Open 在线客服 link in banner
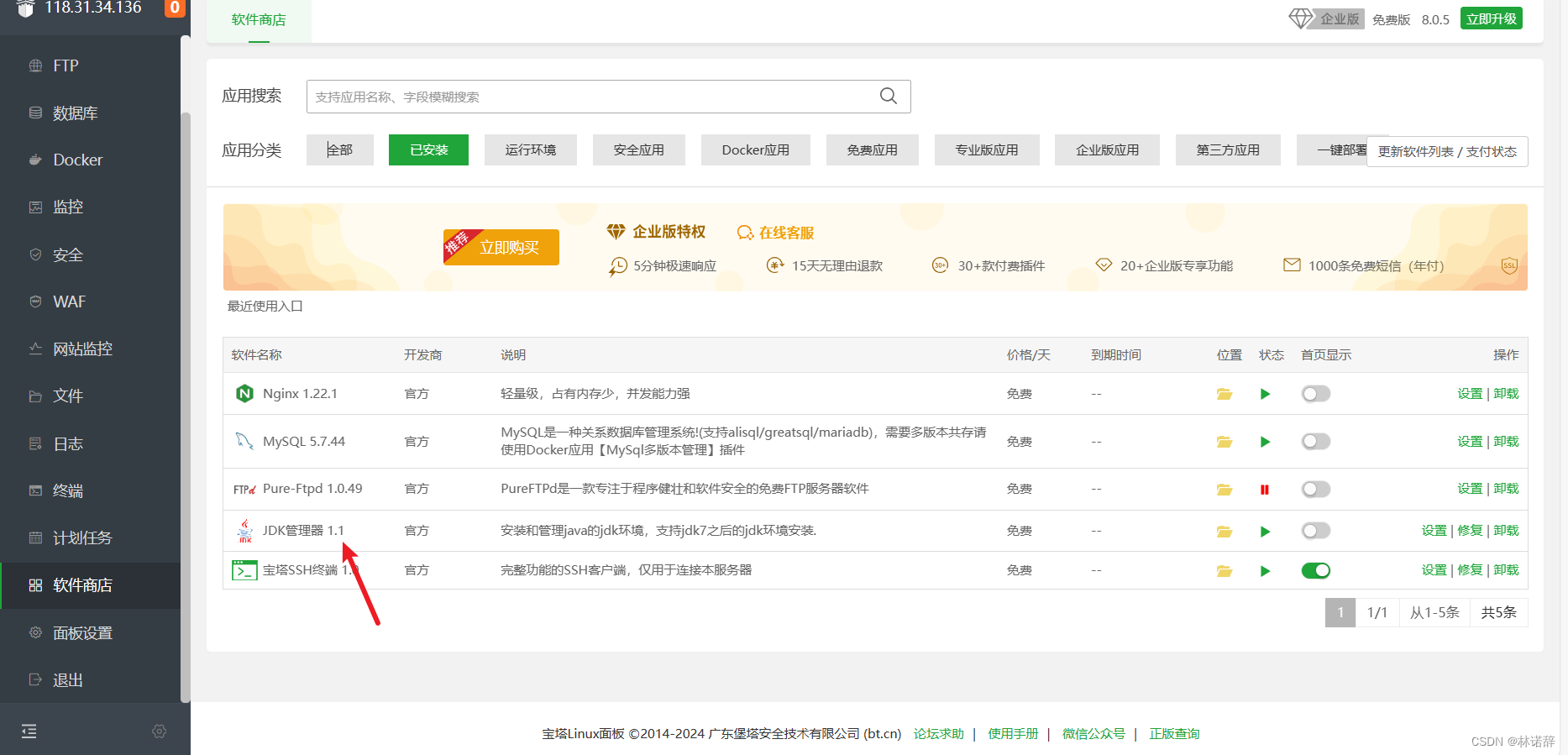Image resolution: width=1568 pixels, height=755 pixels. (x=776, y=233)
